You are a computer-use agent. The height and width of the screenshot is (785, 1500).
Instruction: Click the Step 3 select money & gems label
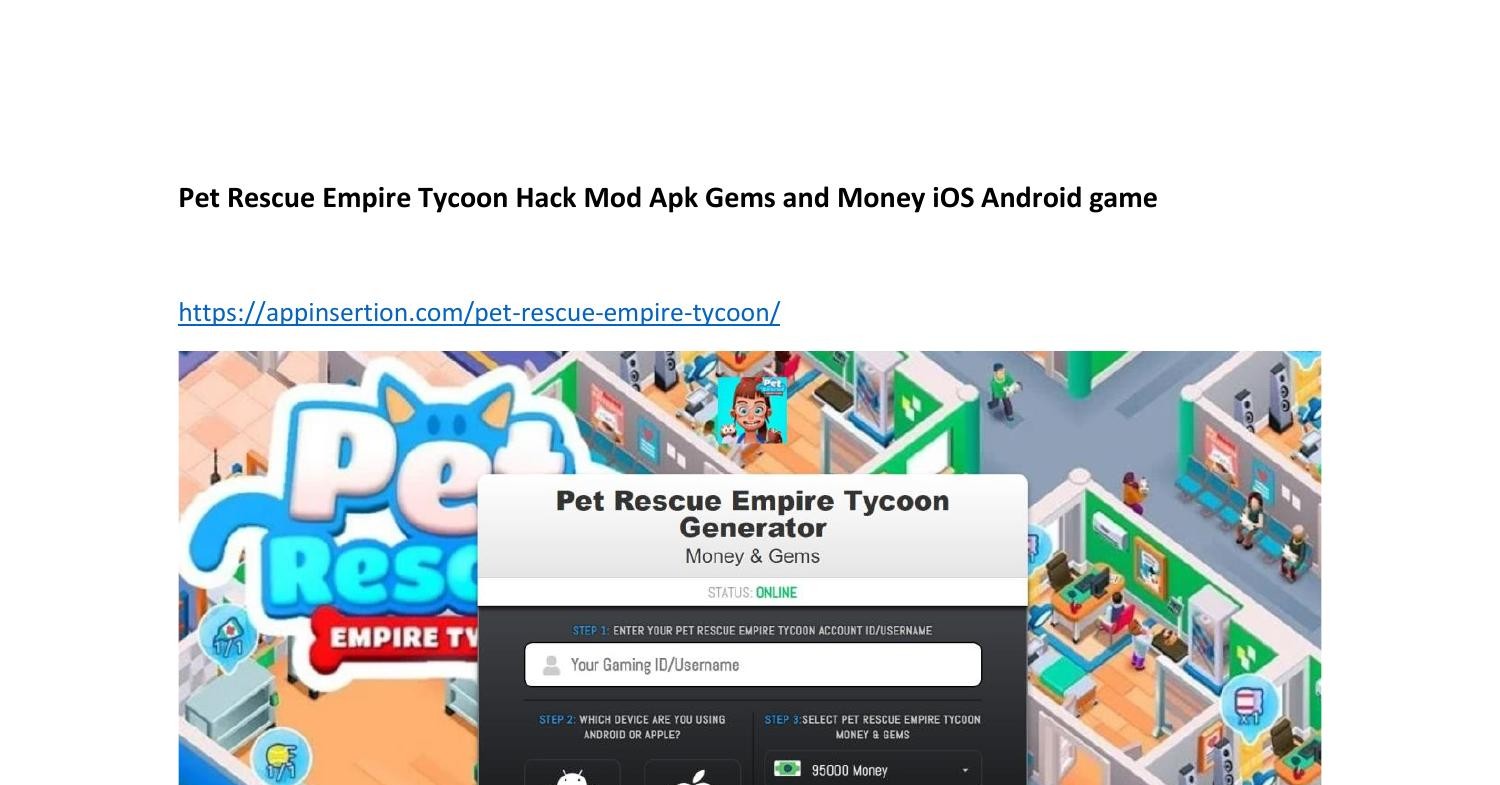[872, 727]
